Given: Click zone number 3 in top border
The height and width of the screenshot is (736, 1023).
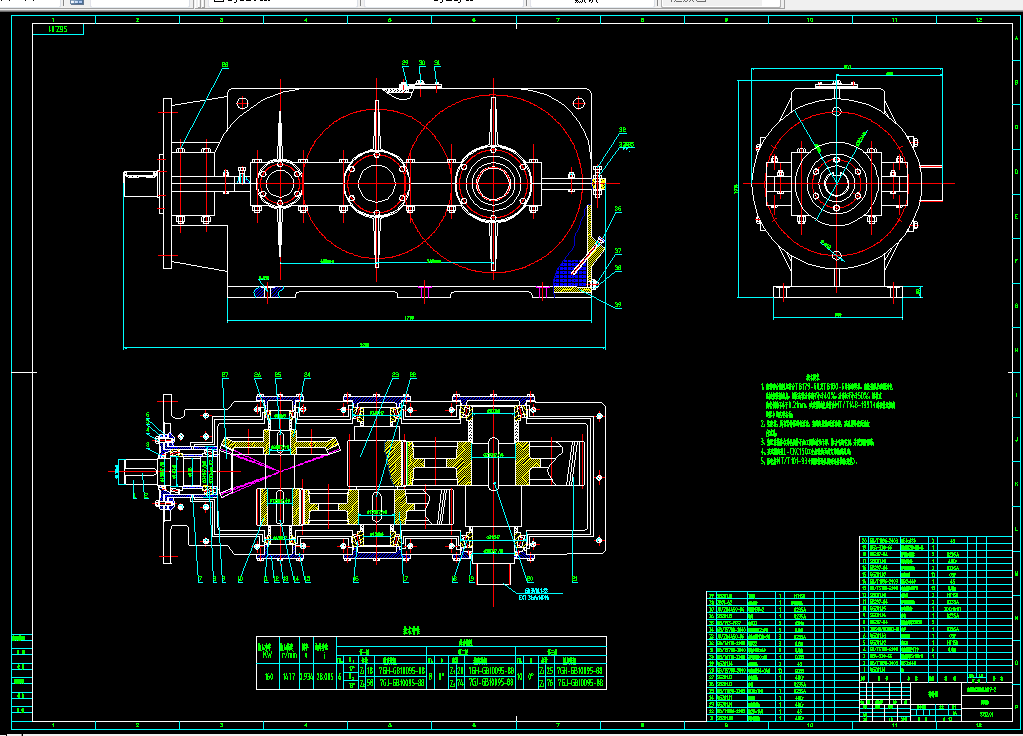Looking at the screenshot, I should (x=222, y=20).
